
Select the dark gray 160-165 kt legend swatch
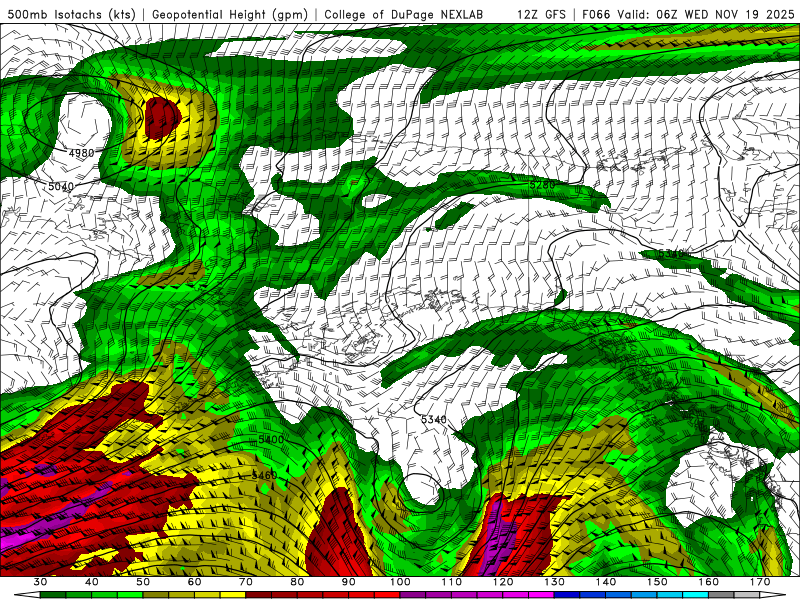(722, 595)
